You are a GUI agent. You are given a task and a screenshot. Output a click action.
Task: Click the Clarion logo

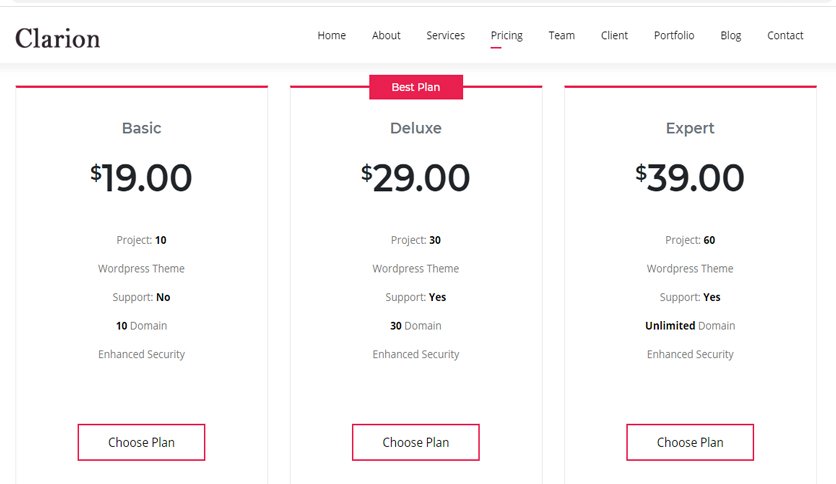(58, 38)
